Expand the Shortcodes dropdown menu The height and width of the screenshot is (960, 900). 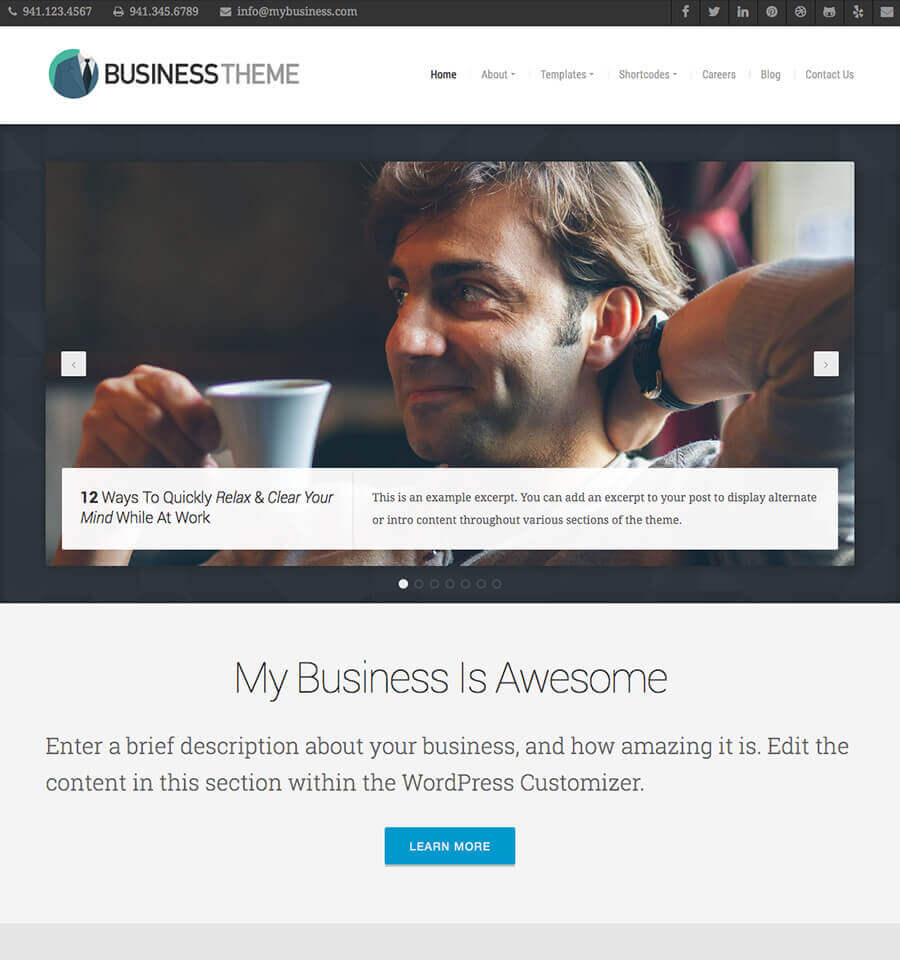coord(647,75)
